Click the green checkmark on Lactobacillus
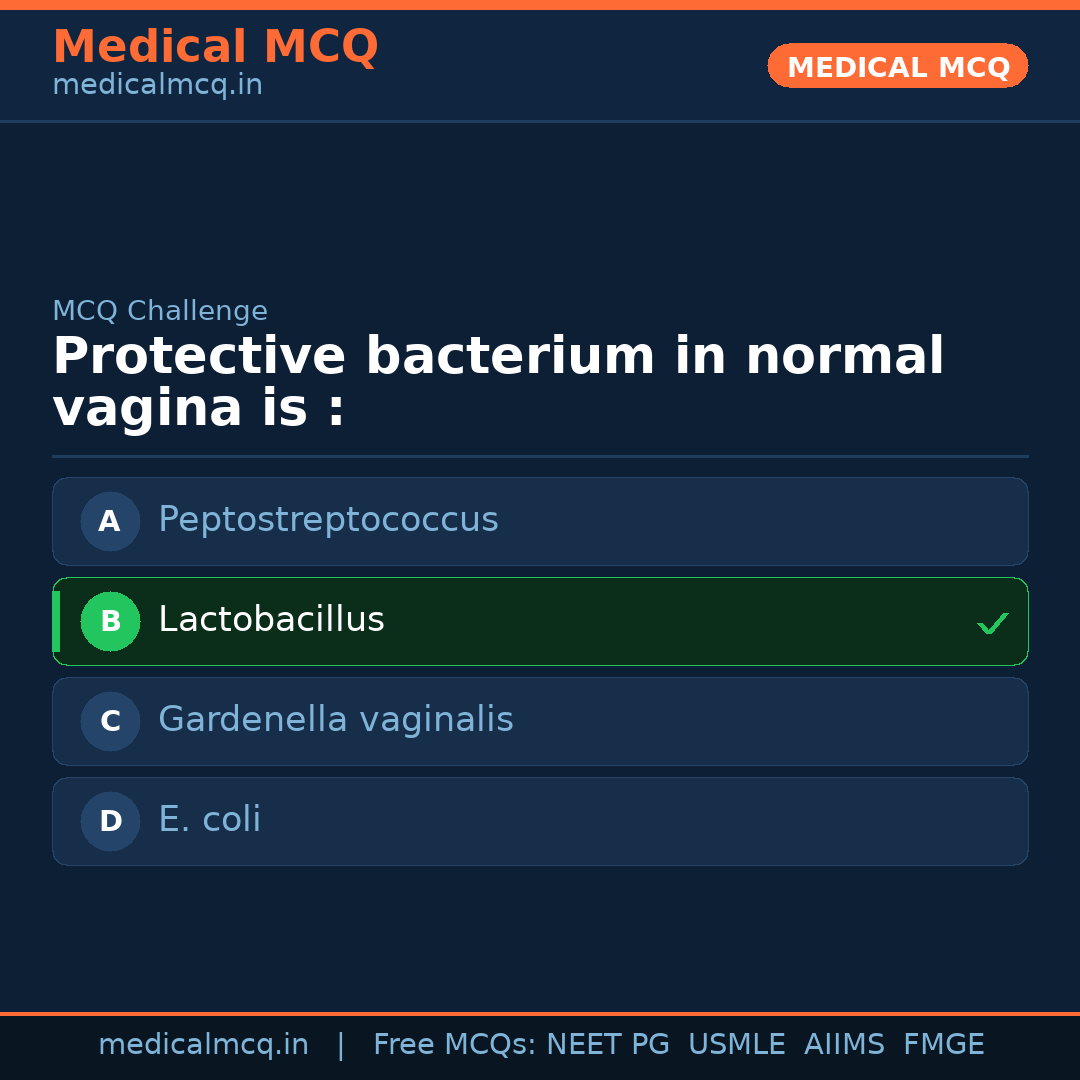 tap(992, 623)
